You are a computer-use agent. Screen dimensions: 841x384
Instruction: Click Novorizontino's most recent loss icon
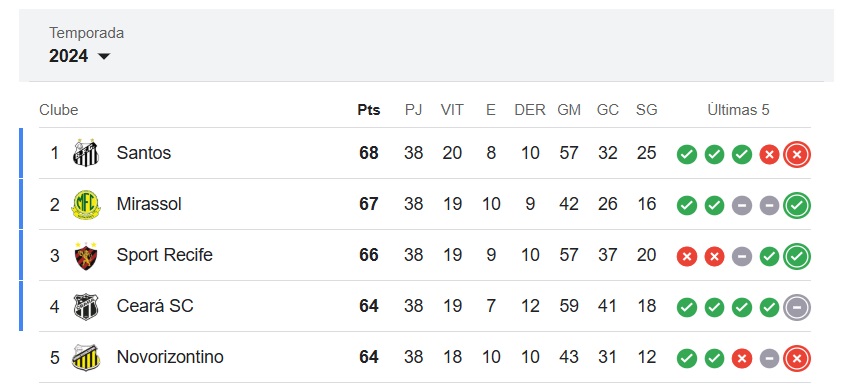click(x=796, y=358)
